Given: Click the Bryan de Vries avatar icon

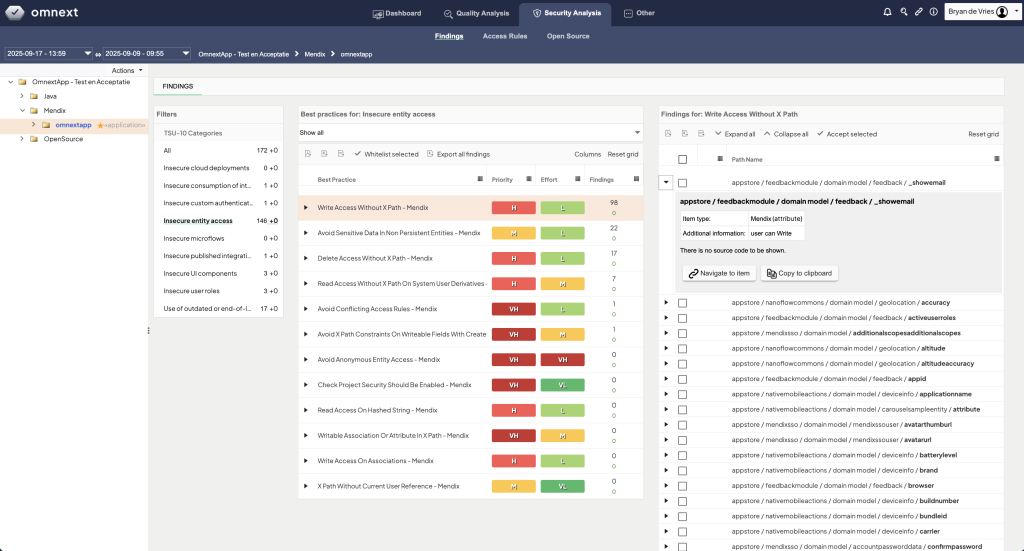Looking at the screenshot, I should point(1002,12).
